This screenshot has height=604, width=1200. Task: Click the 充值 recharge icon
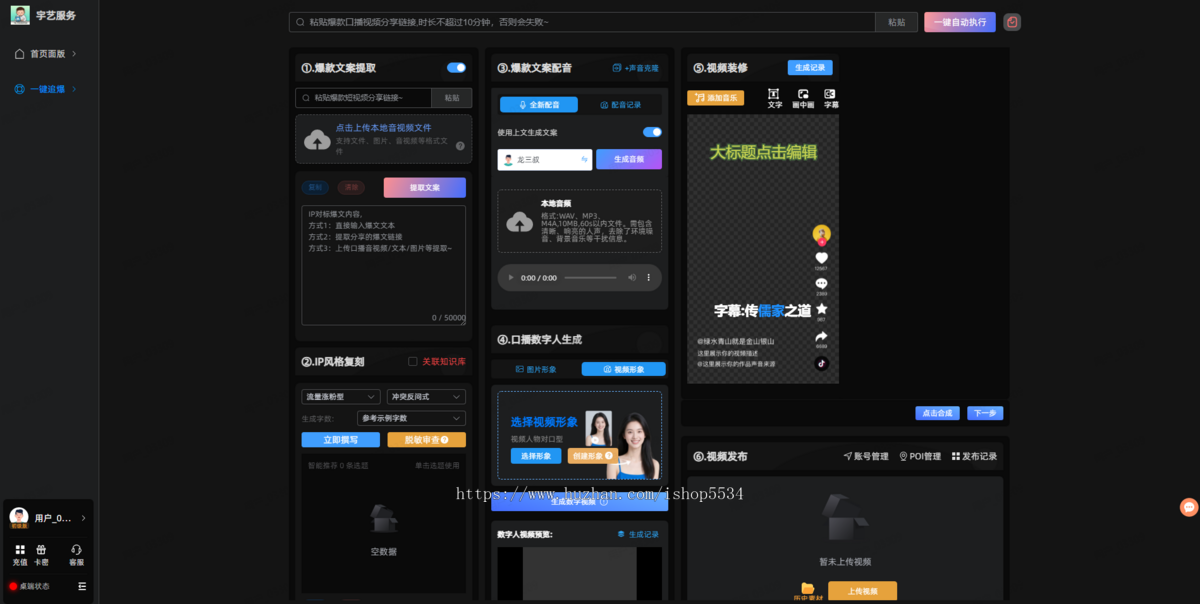[20, 550]
